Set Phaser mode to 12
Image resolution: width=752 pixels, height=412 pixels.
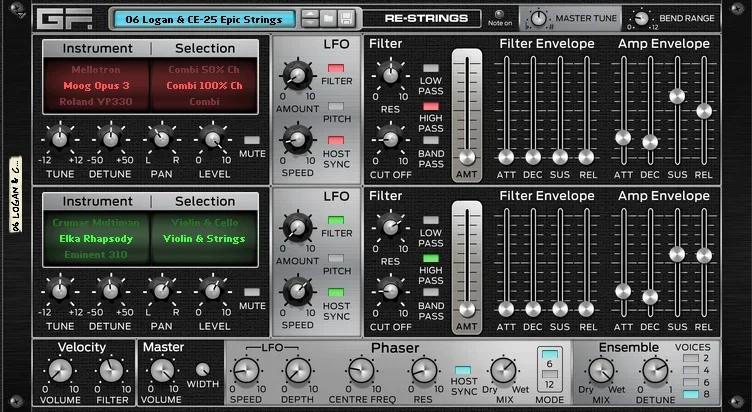(550, 374)
